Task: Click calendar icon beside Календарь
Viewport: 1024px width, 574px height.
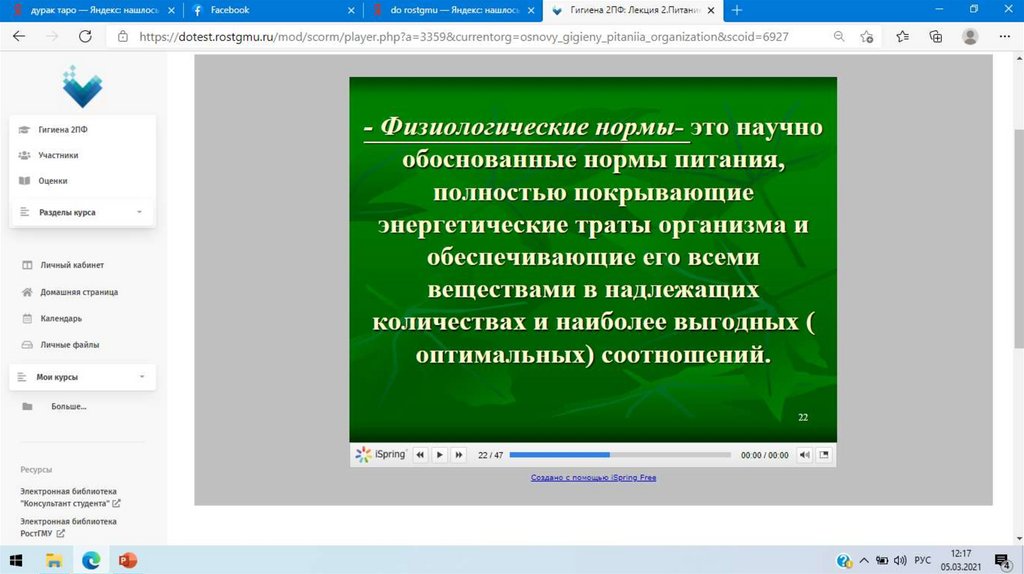Action: (x=27, y=318)
